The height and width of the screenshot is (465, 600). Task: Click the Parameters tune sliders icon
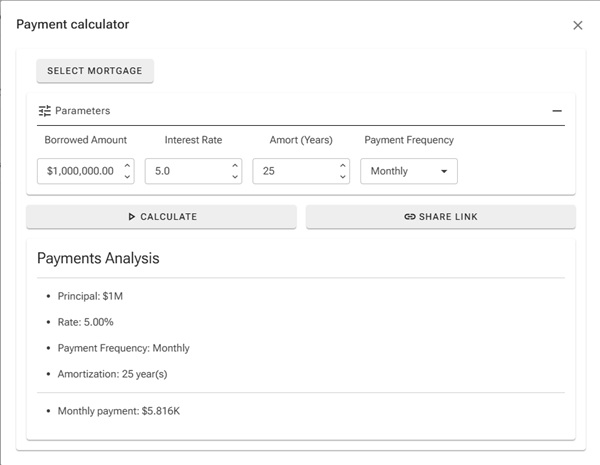pos(44,111)
